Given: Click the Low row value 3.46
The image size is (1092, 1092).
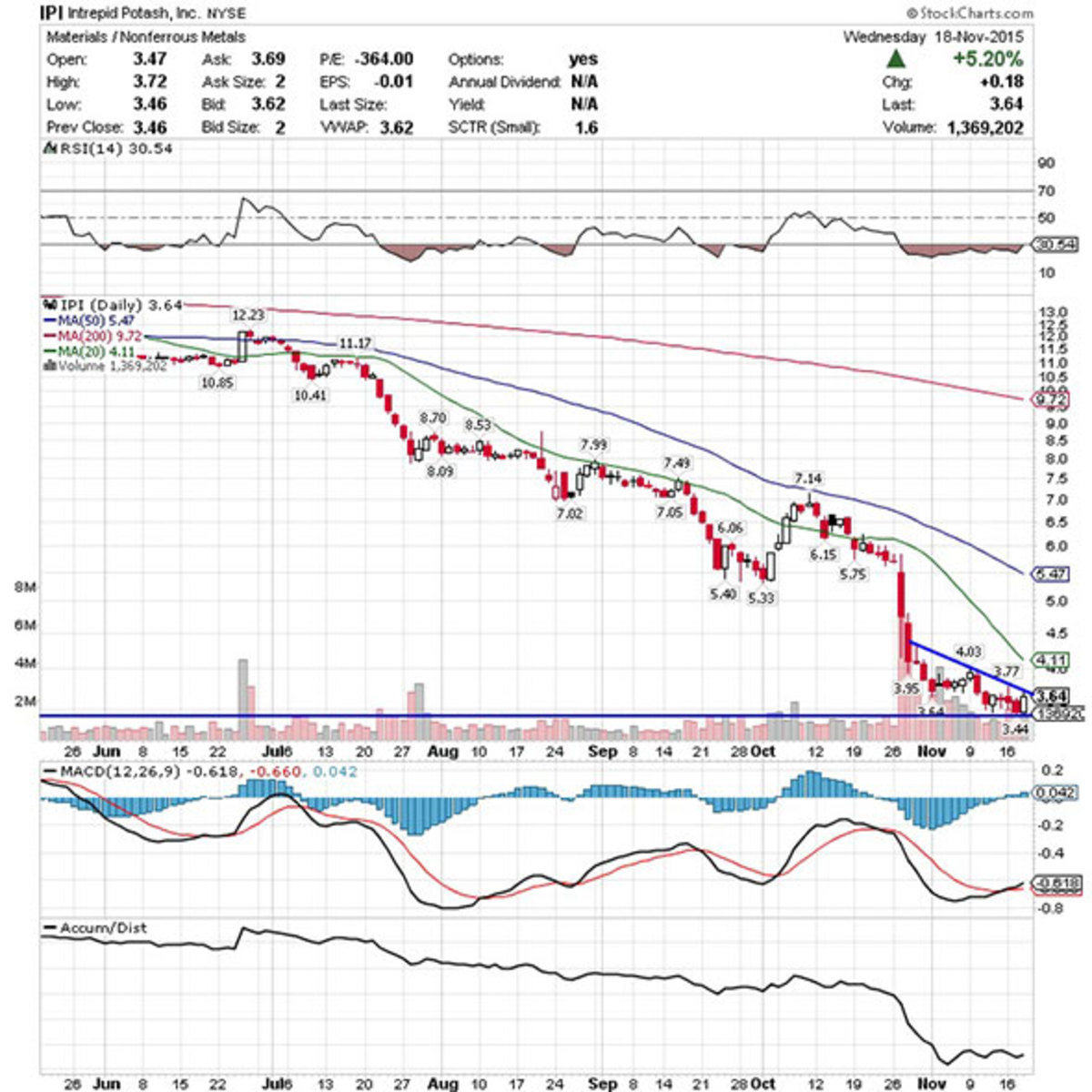Looking at the screenshot, I should click(148, 105).
